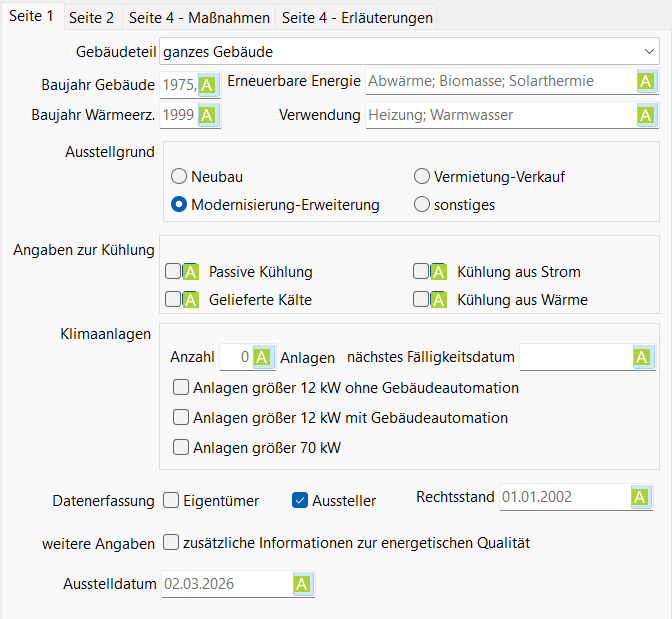Click the nächstes Fälligkeitsdatum input field
This screenshot has height=619, width=672.
[x=576, y=357]
